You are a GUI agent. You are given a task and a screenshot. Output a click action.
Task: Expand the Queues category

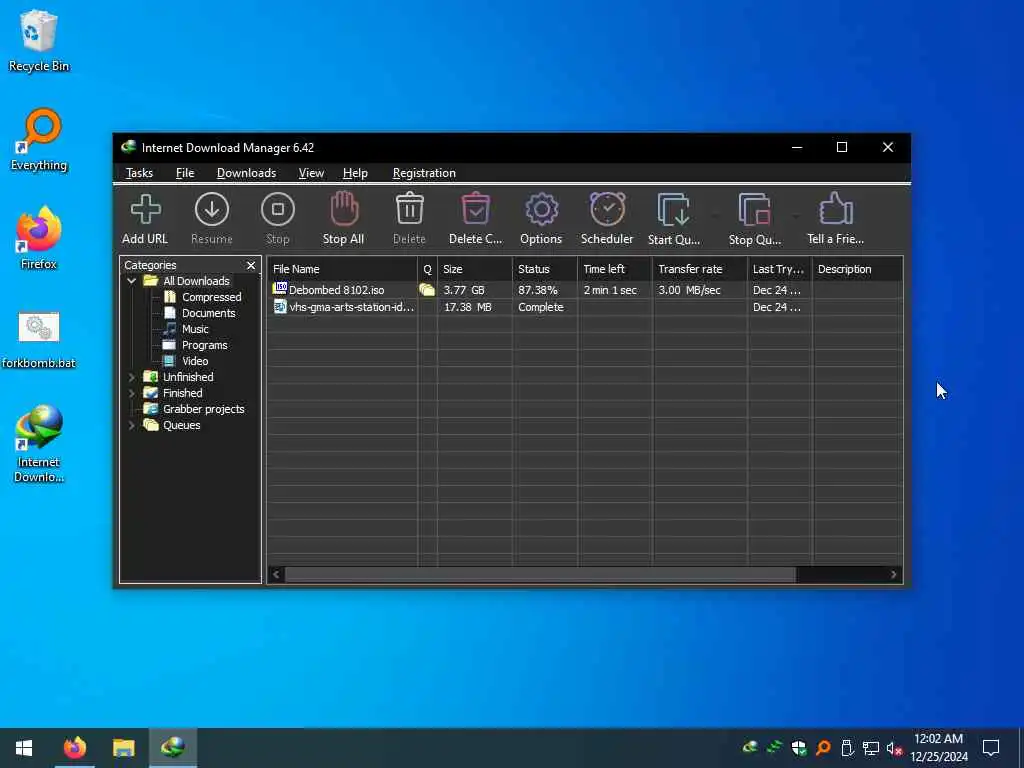pyautogui.click(x=131, y=425)
